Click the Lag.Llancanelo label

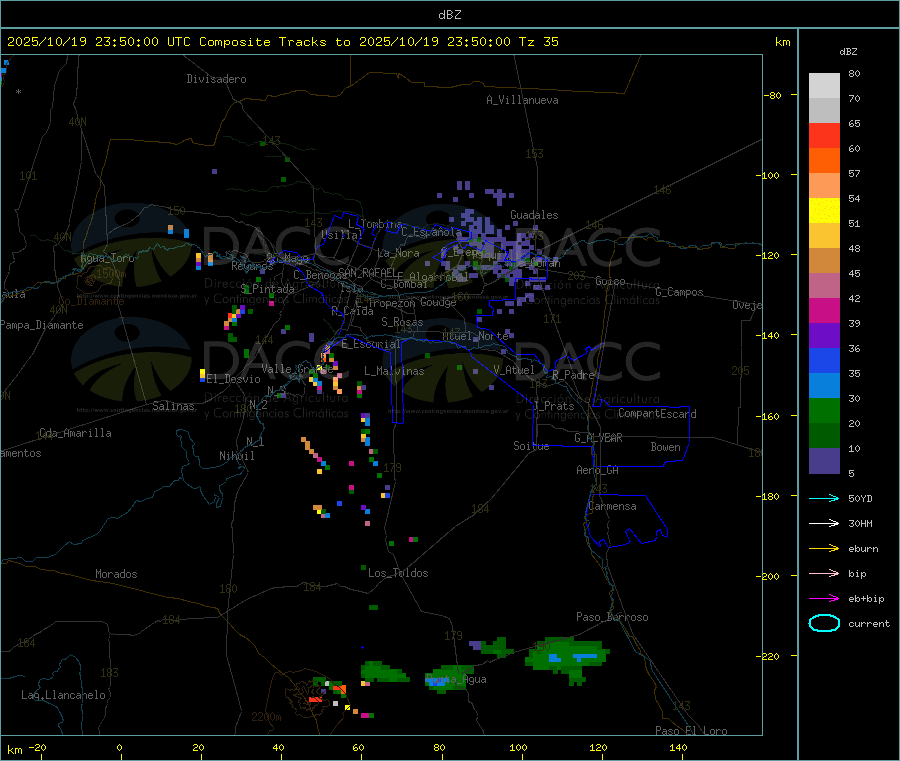[x=63, y=695]
